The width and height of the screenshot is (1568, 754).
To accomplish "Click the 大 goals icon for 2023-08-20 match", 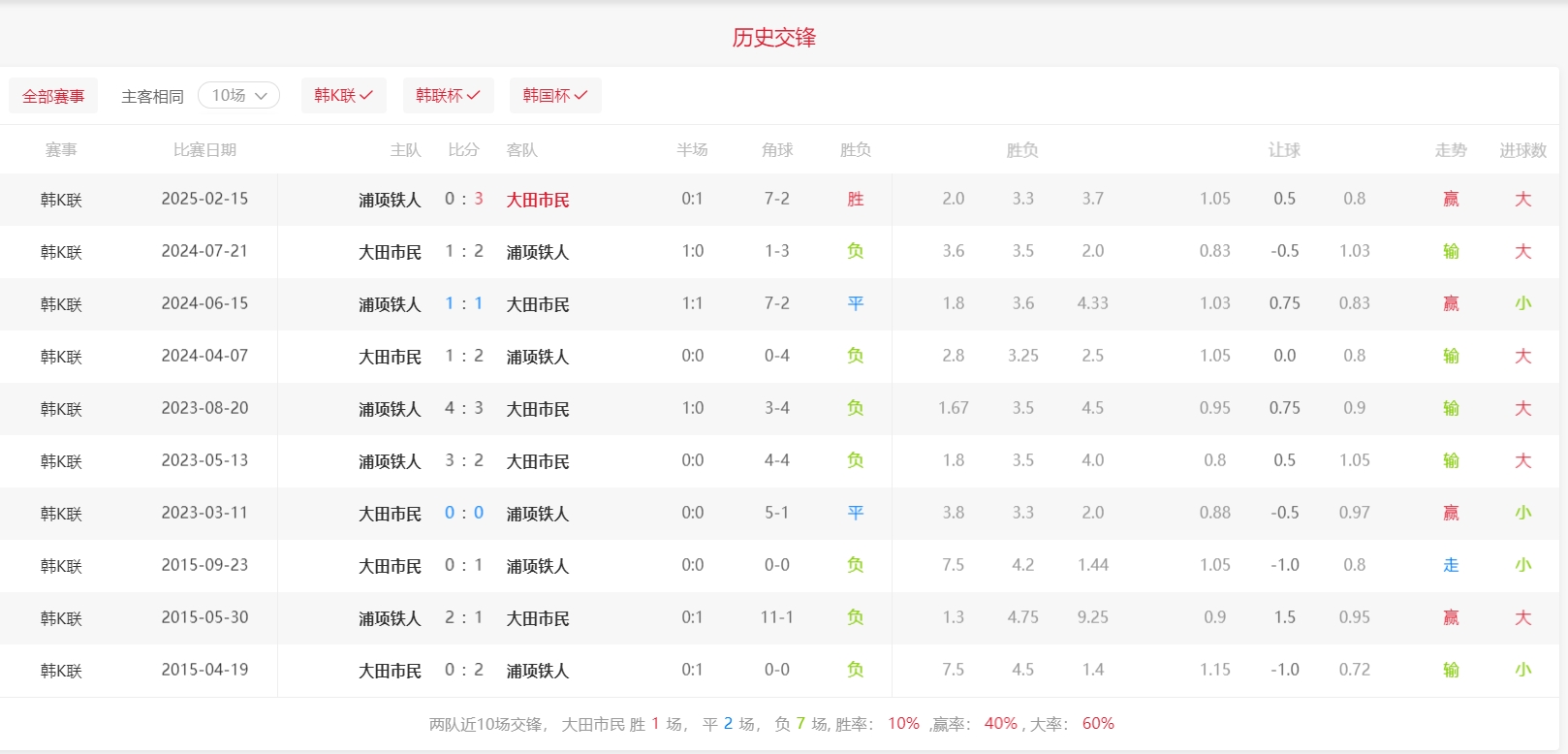I will (x=1522, y=408).
